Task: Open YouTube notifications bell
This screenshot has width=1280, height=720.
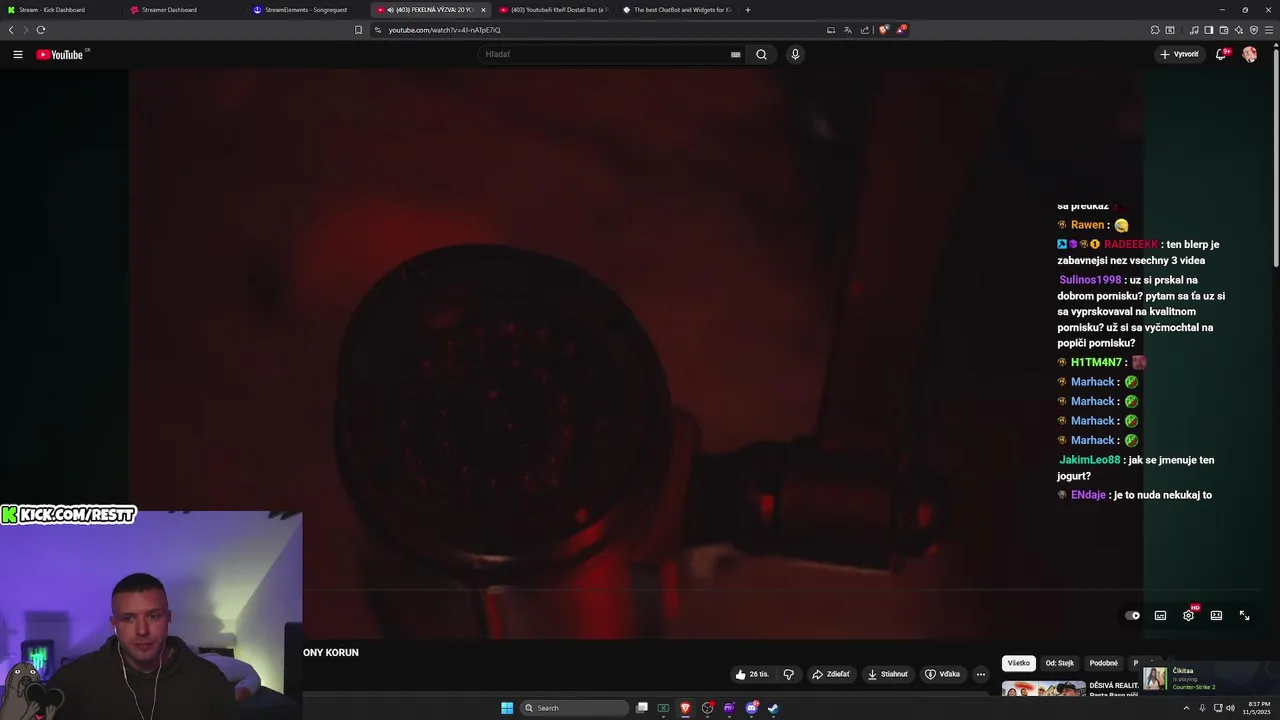Action: (1221, 55)
